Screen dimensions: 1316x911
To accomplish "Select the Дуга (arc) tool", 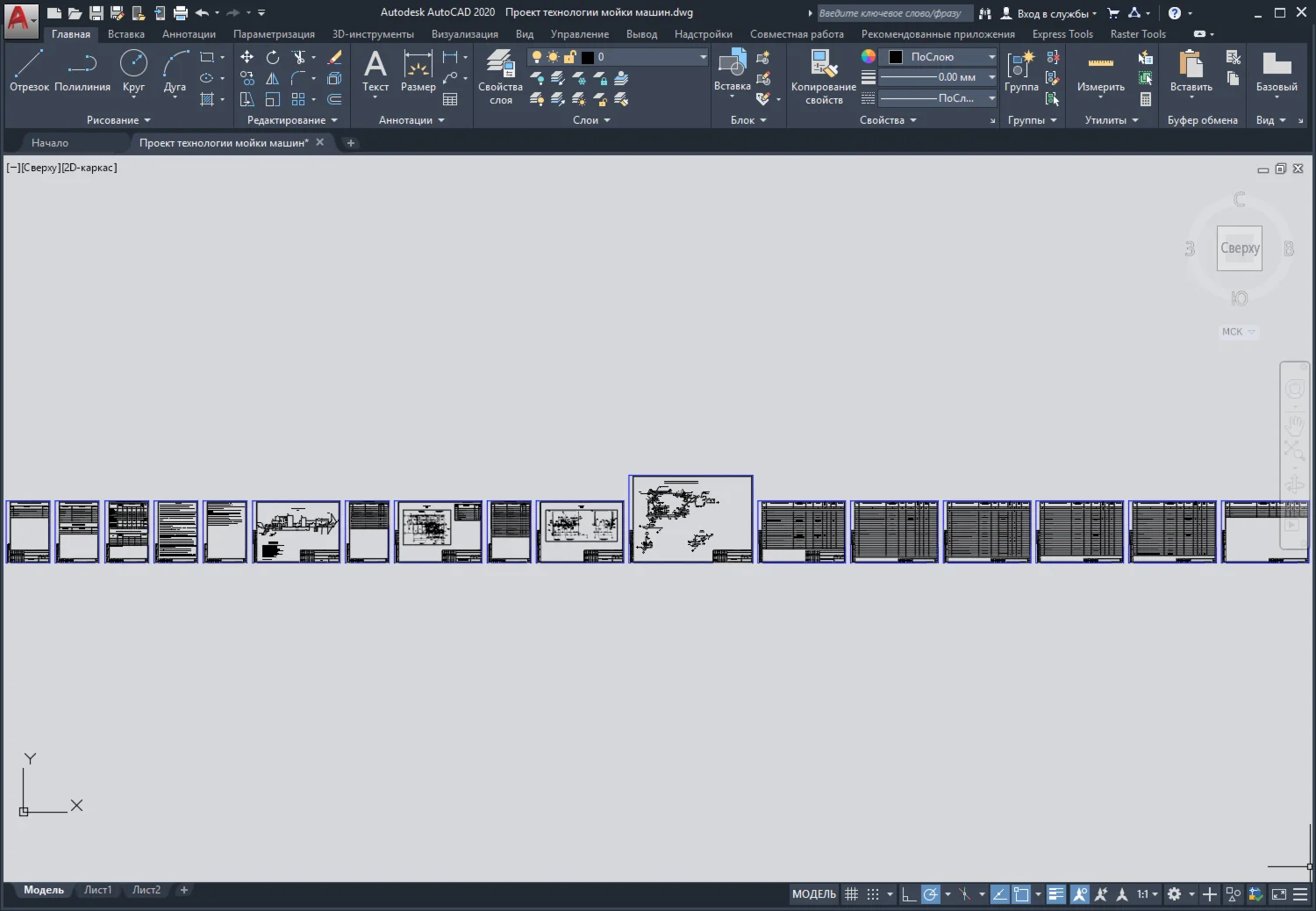I will coord(175,70).
